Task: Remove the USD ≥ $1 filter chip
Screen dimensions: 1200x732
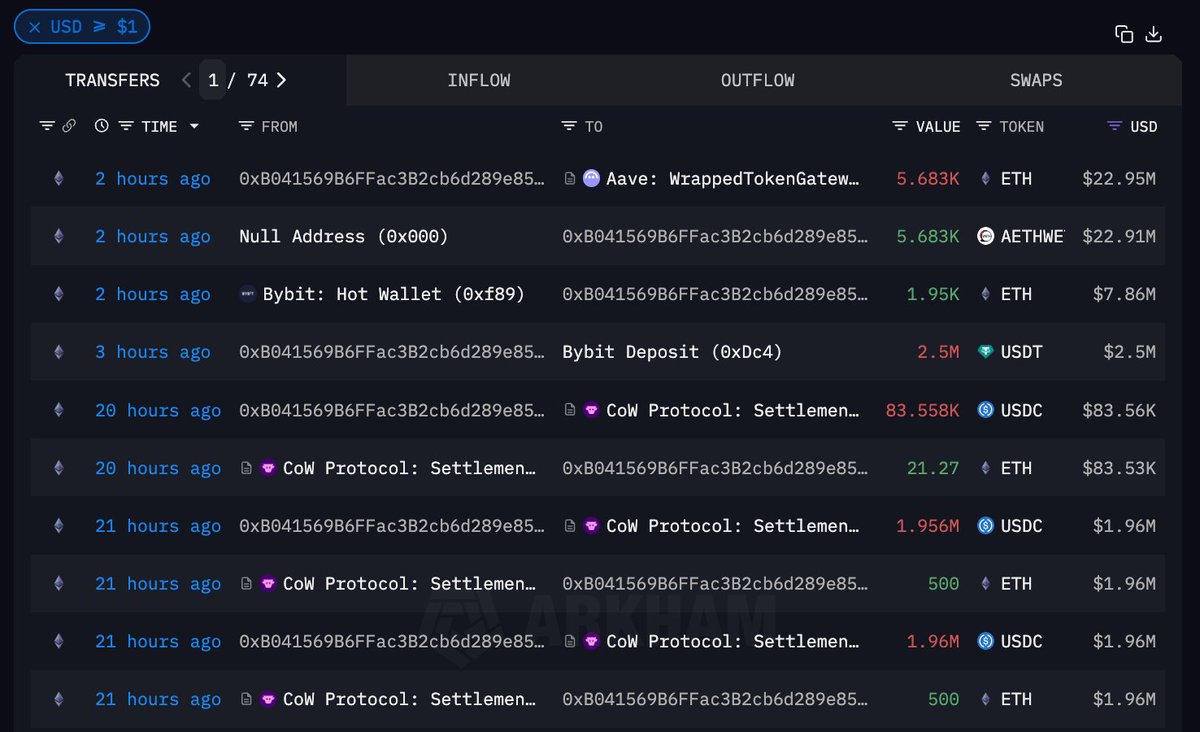Action: [x=35, y=27]
